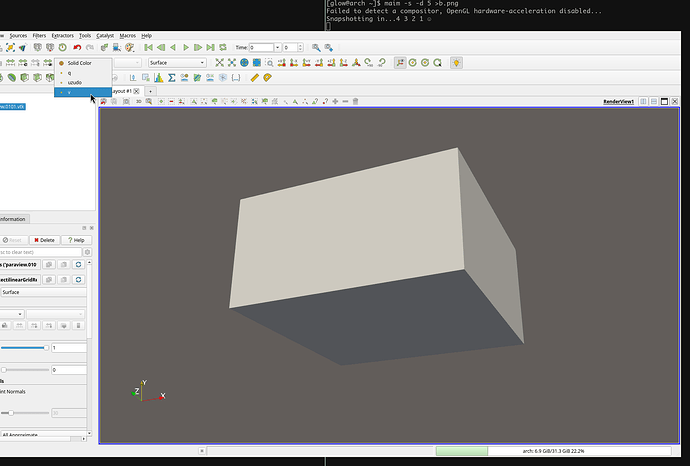The height and width of the screenshot is (466, 690).
Task: Open the Macros menu
Action: click(127, 35)
